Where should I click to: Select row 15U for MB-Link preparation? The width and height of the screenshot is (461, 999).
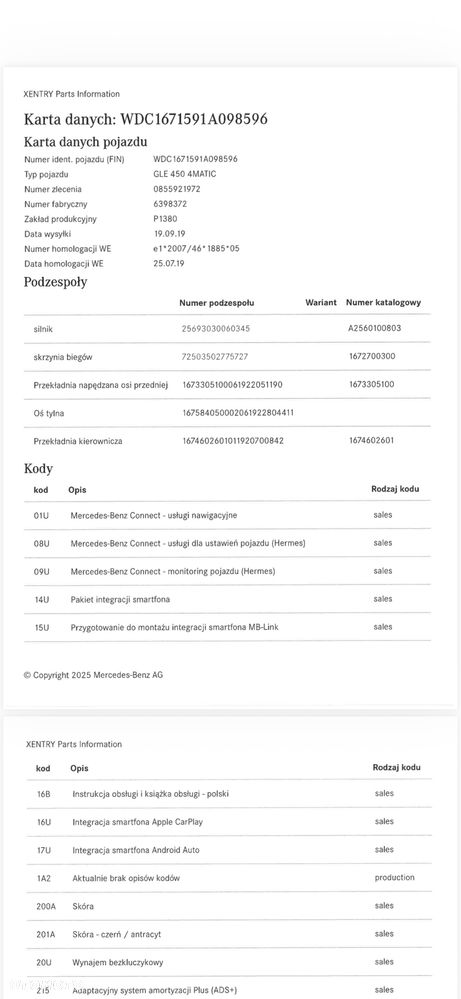point(227,628)
